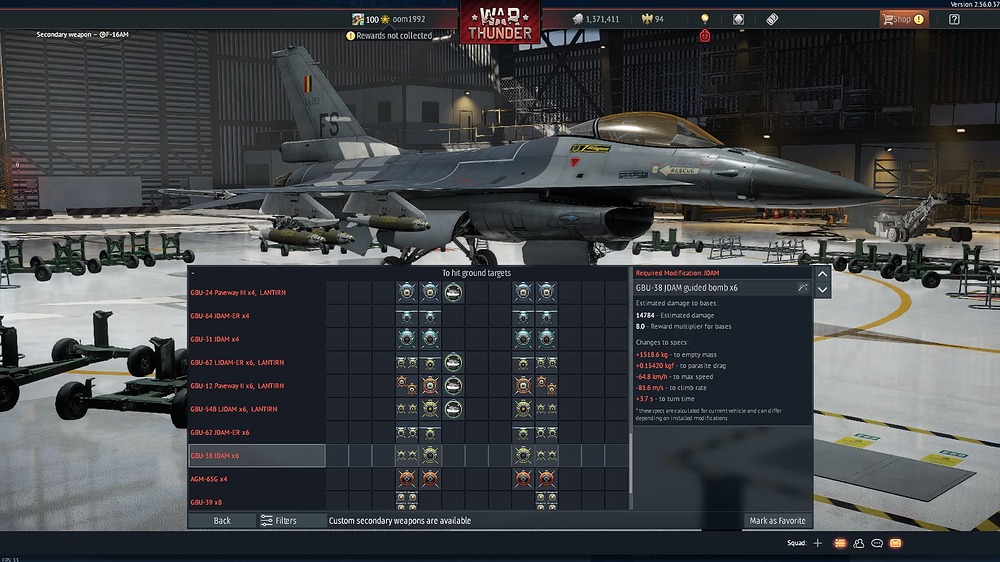Image resolution: width=1000 pixels, height=562 pixels.
Task: Click the War Thunder logo
Action: (500, 23)
